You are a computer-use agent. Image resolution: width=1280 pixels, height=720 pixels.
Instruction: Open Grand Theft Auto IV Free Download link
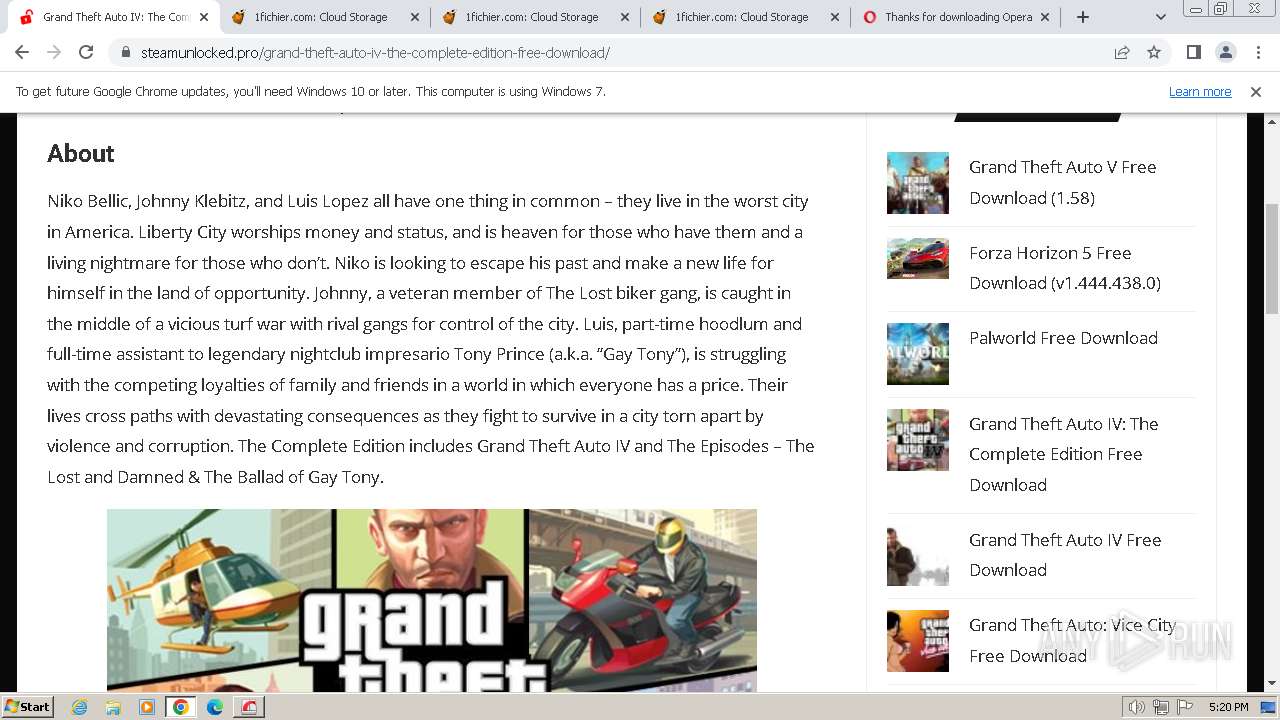[1065, 555]
